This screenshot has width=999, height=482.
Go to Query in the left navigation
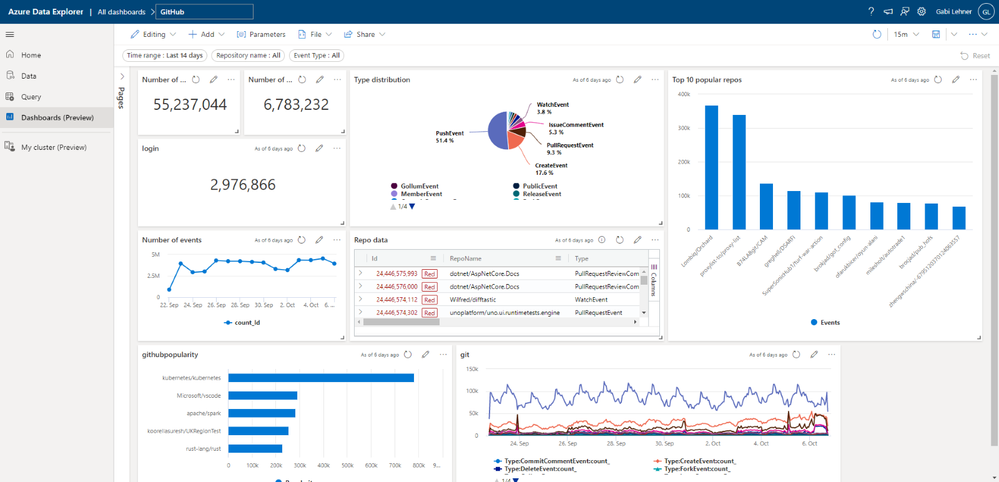click(x=31, y=97)
